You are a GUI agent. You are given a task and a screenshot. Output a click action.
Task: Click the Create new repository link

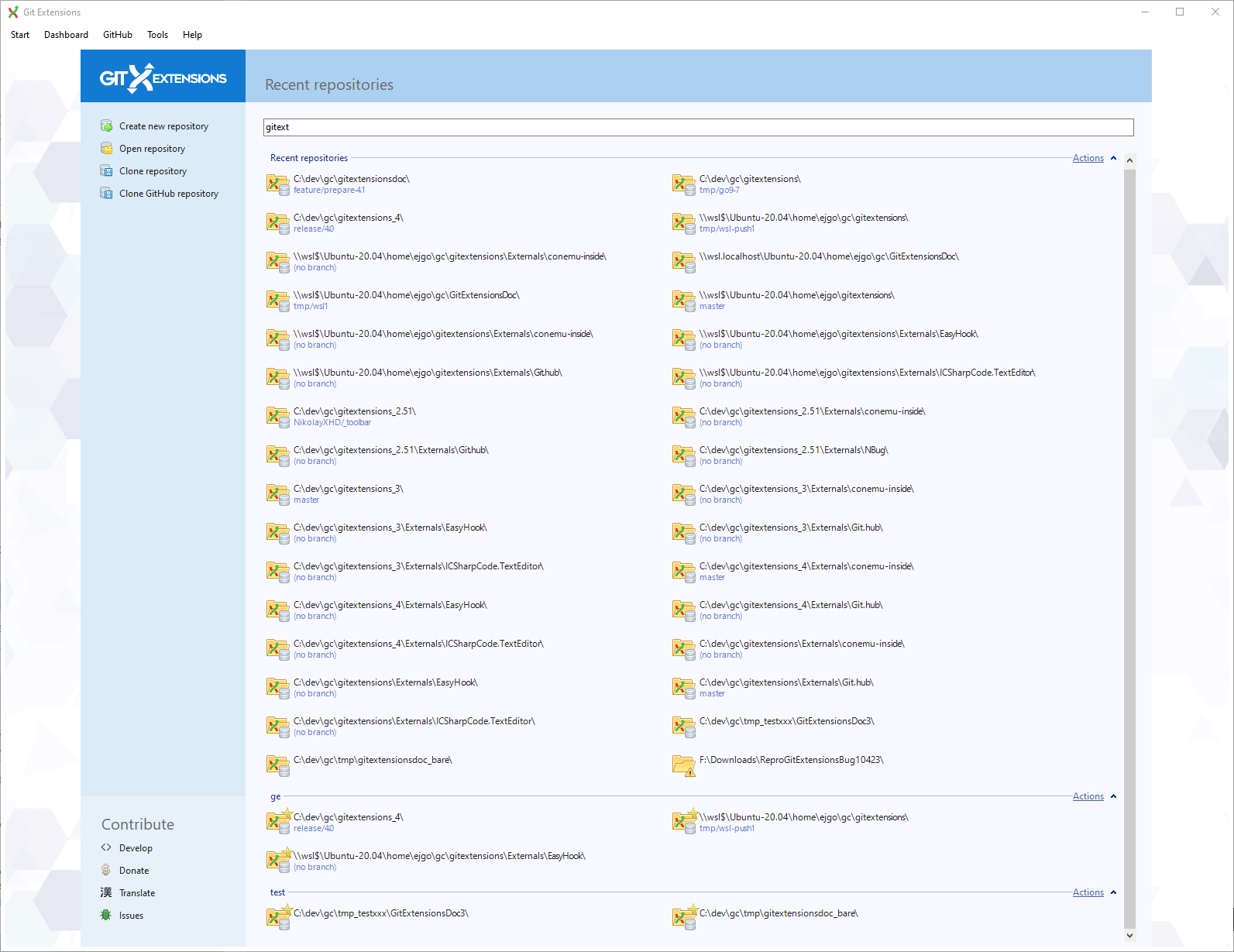[163, 126]
